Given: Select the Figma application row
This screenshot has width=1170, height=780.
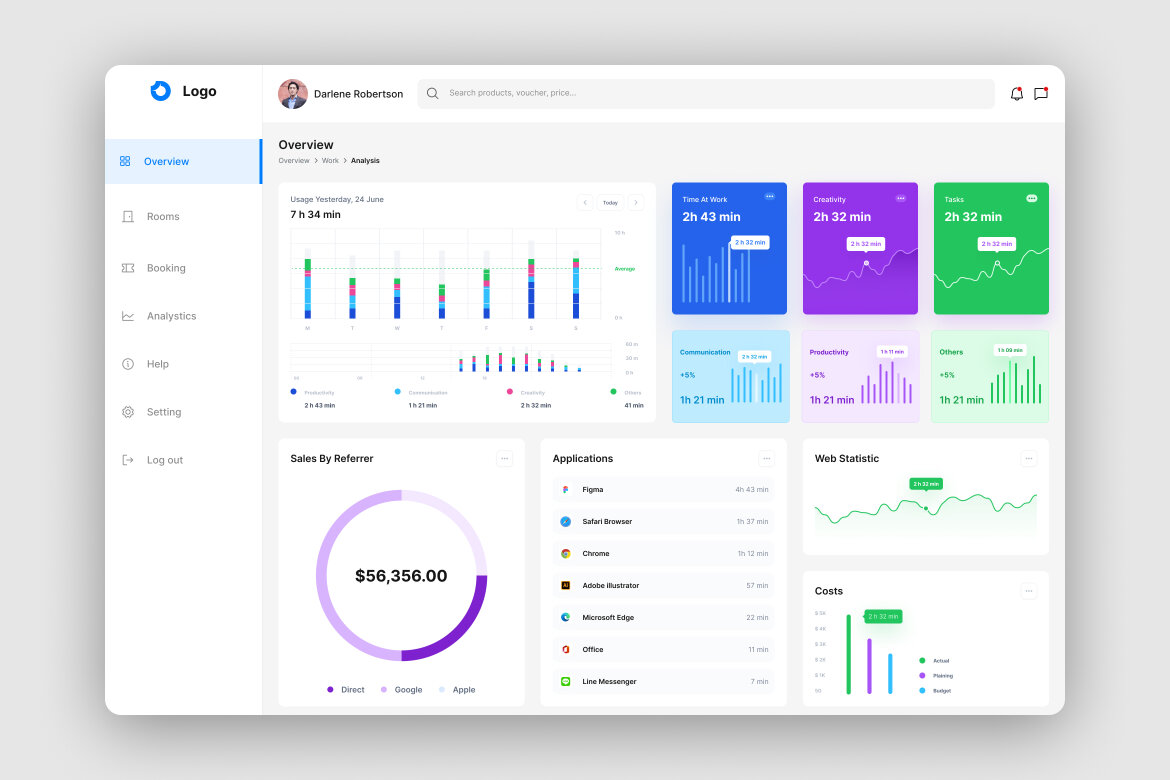Looking at the screenshot, I should click(663, 490).
